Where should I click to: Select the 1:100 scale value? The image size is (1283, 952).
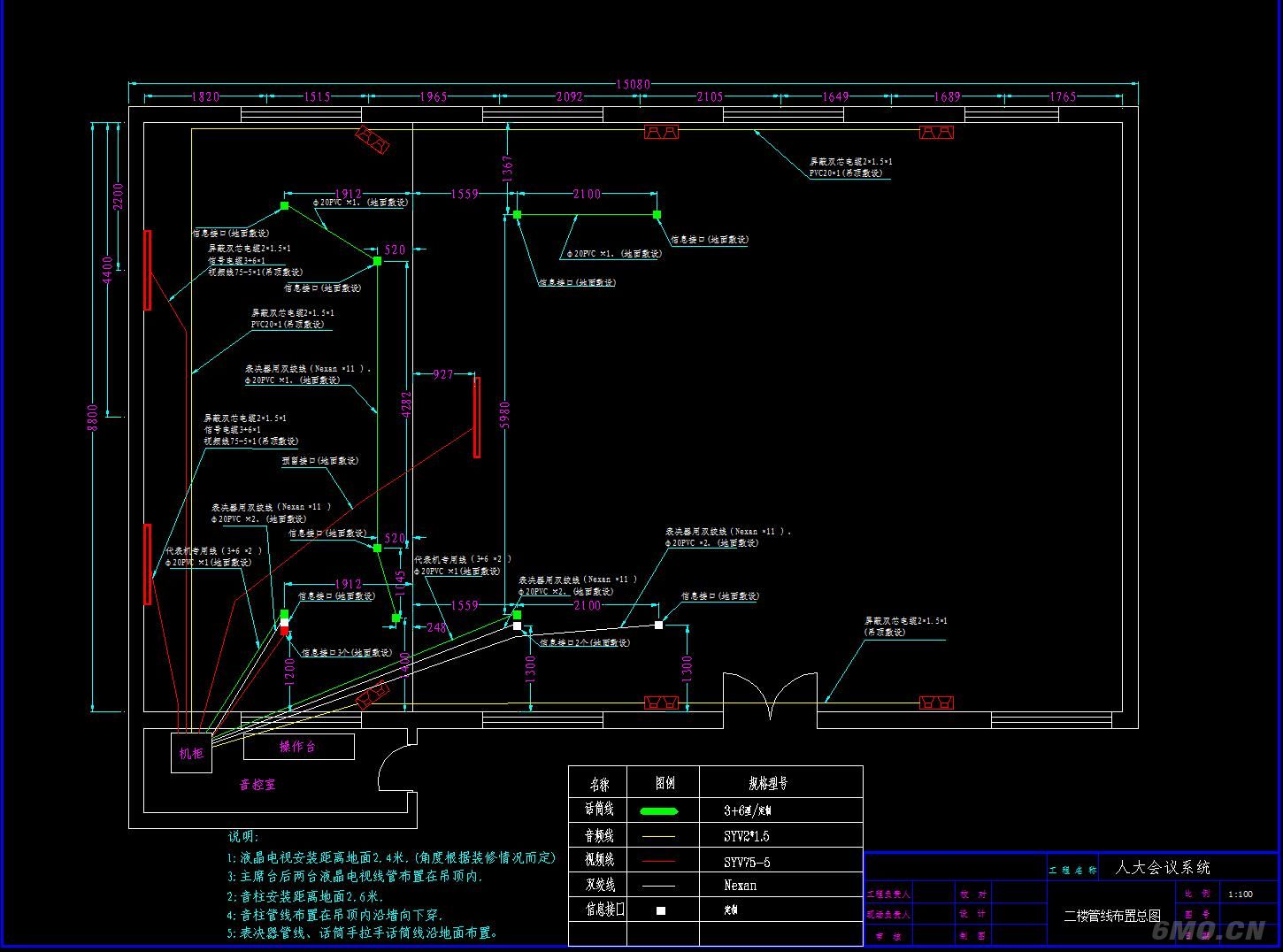point(1241,894)
